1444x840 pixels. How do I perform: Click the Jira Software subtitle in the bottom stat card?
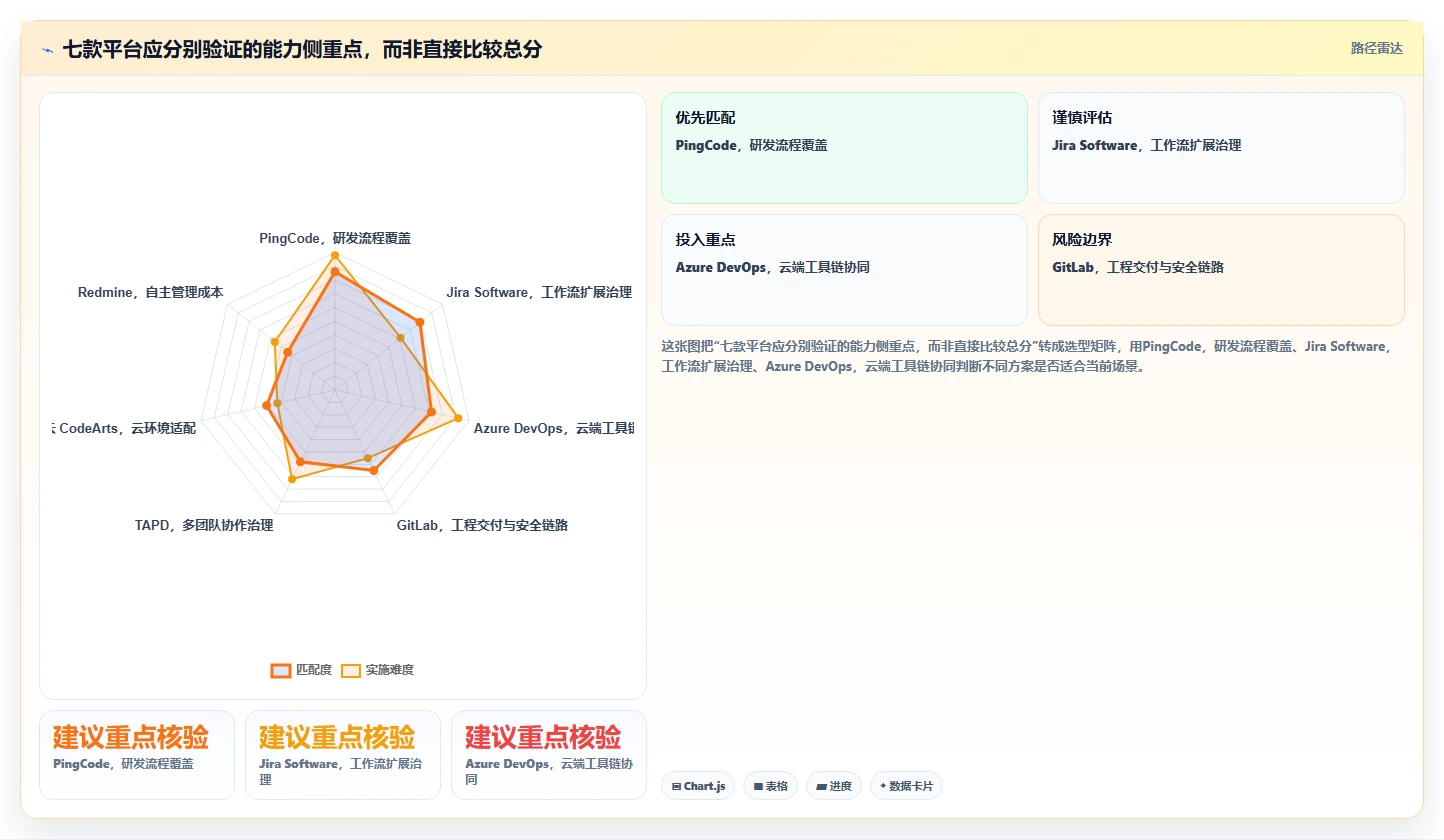point(341,771)
